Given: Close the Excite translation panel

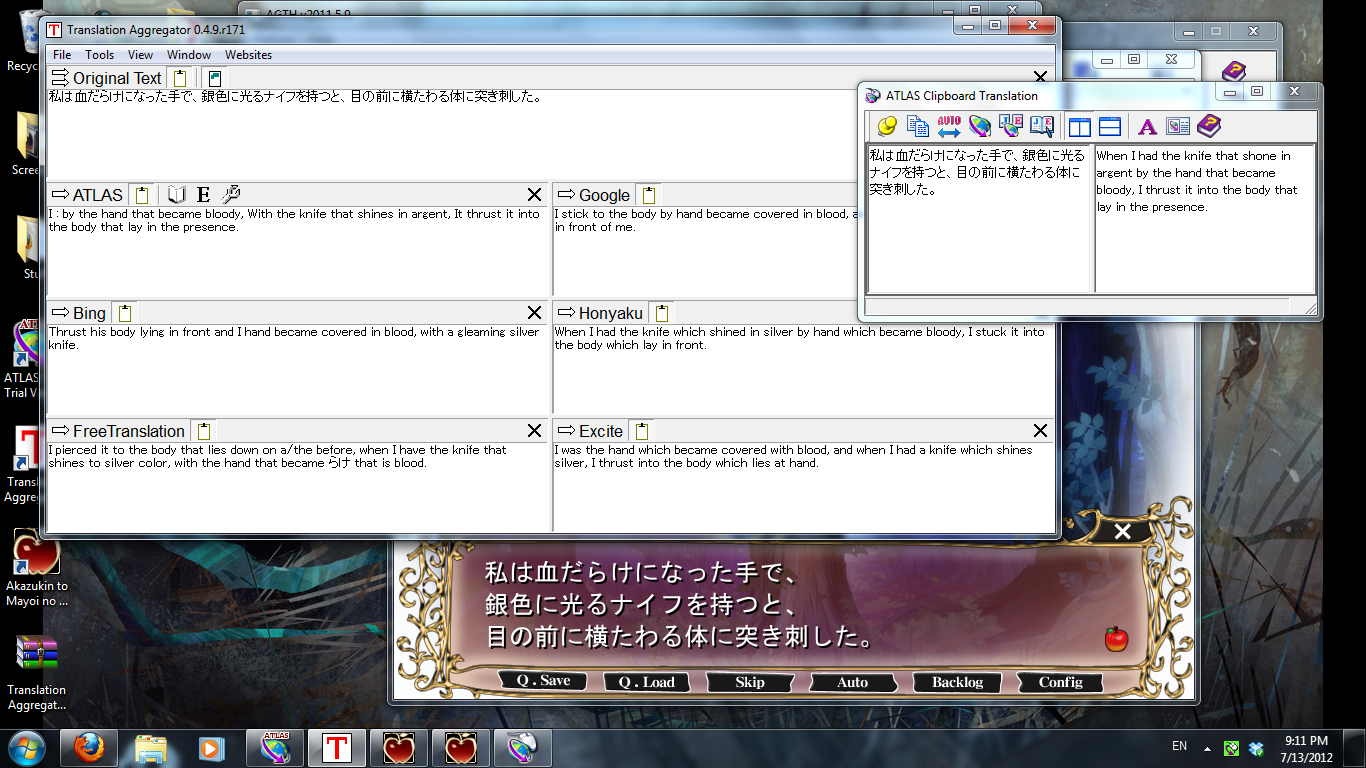Looking at the screenshot, I should [x=1040, y=431].
